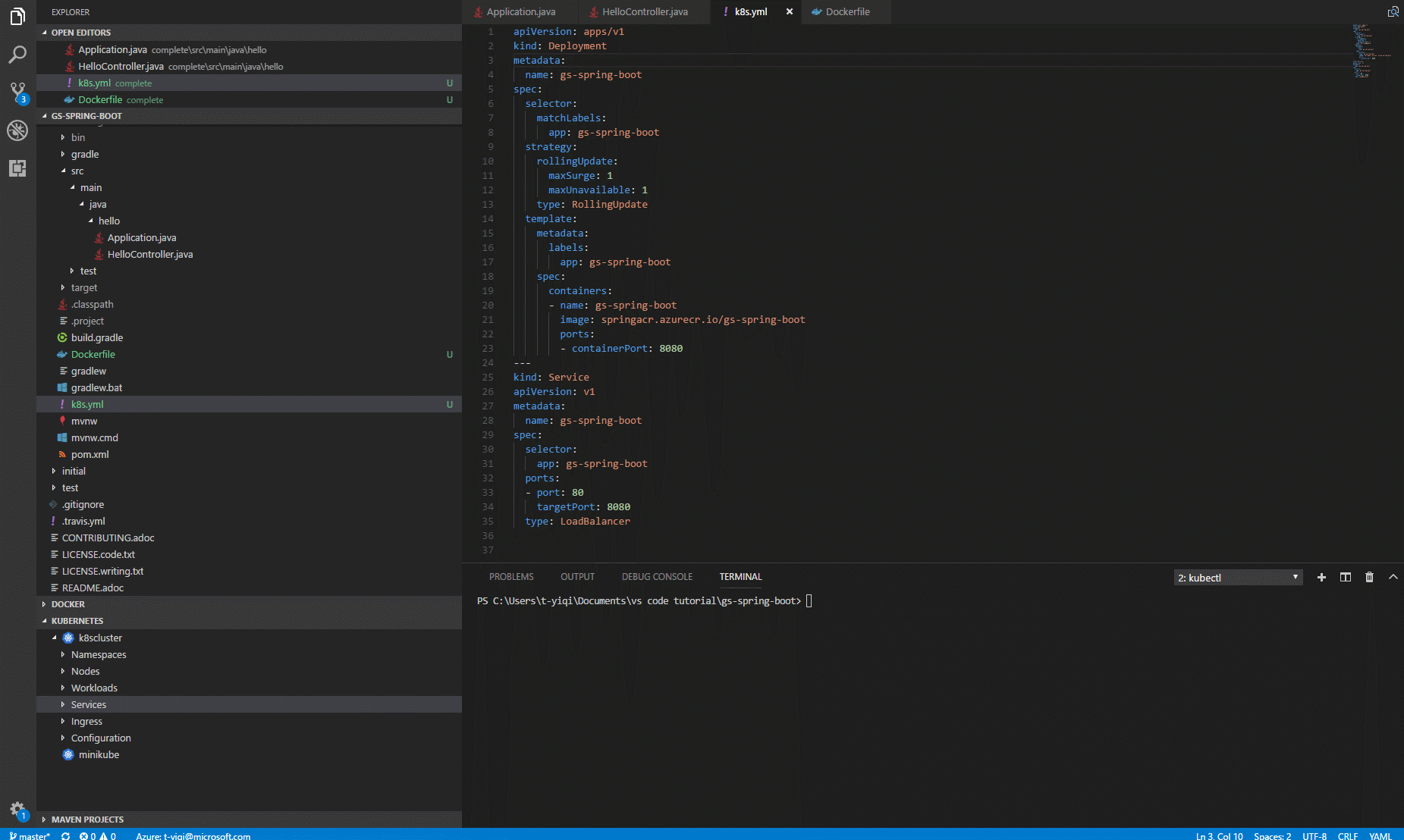Expand the Docker section
The height and width of the screenshot is (840, 1404).
[x=68, y=604]
